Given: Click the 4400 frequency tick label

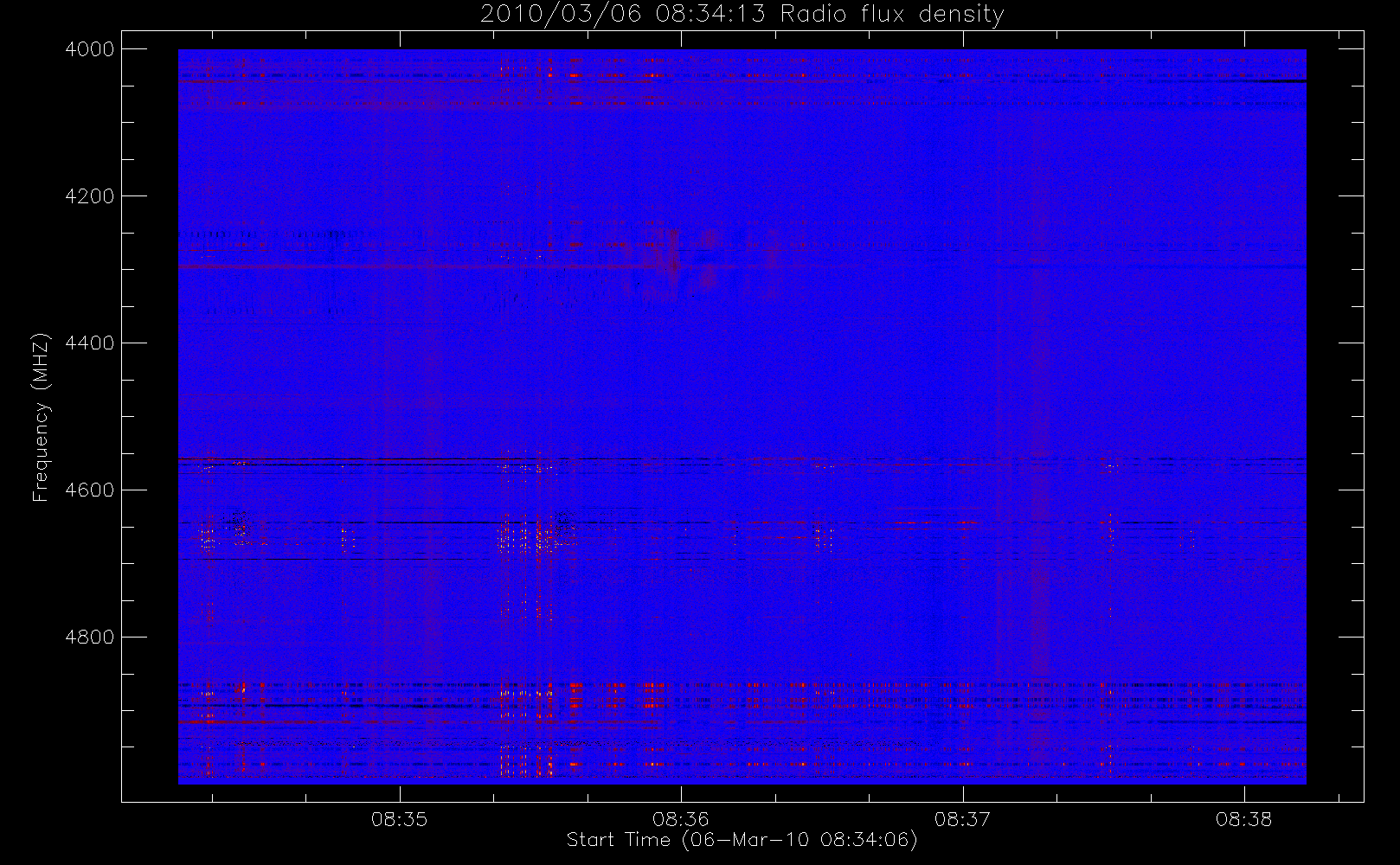Looking at the screenshot, I should point(90,343).
